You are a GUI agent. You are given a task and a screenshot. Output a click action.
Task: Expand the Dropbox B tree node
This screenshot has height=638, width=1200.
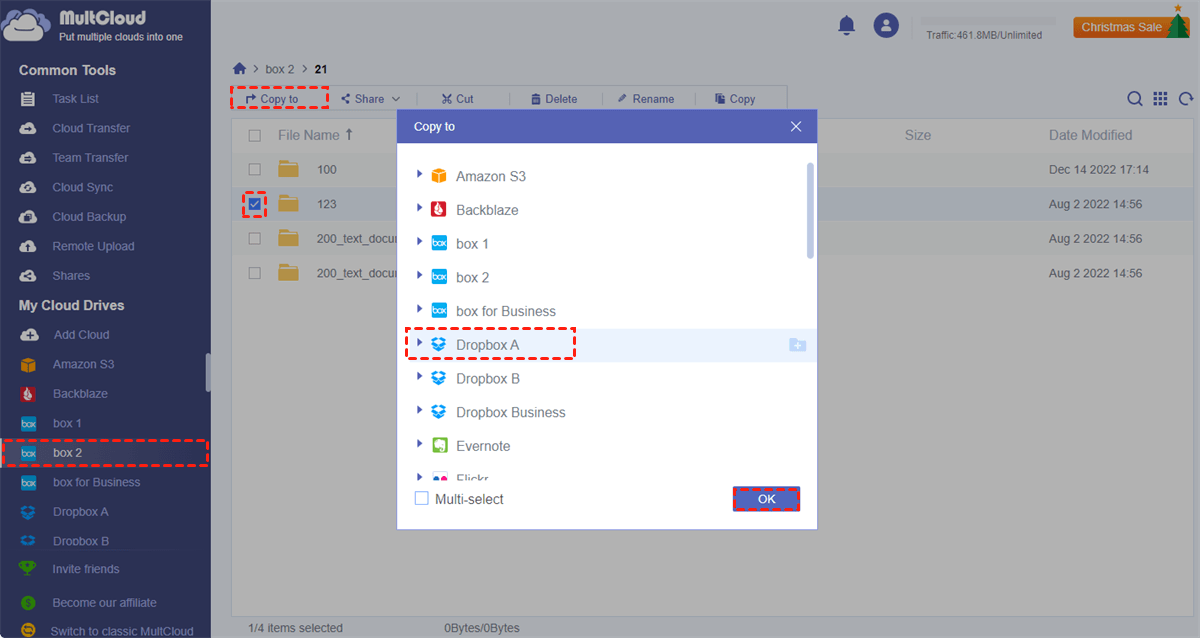click(419, 378)
